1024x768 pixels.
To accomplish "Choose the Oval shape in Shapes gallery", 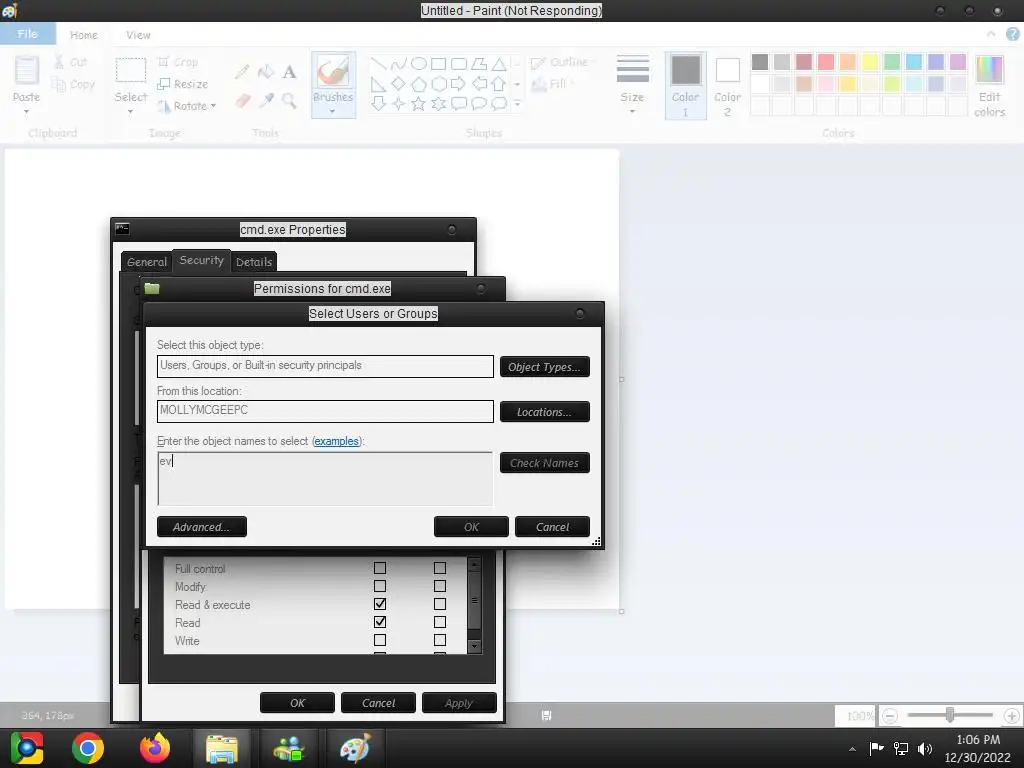I will (x=419, y=63).
